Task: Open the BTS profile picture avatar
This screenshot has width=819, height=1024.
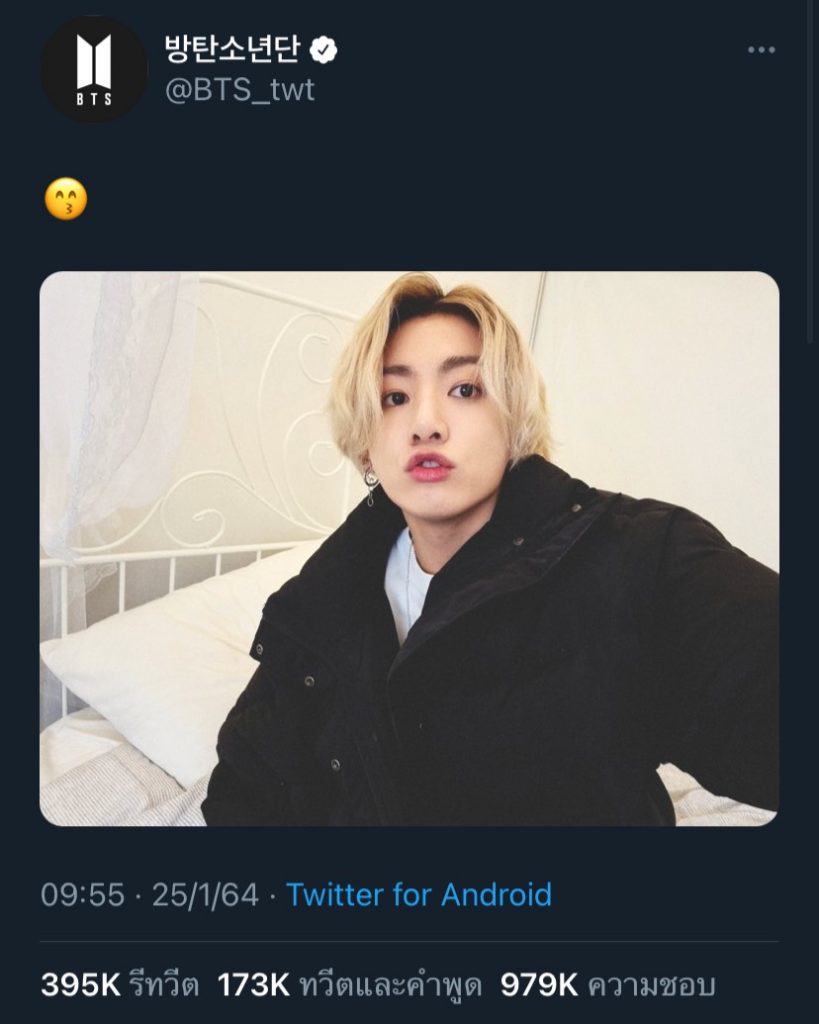Action: 94,69
